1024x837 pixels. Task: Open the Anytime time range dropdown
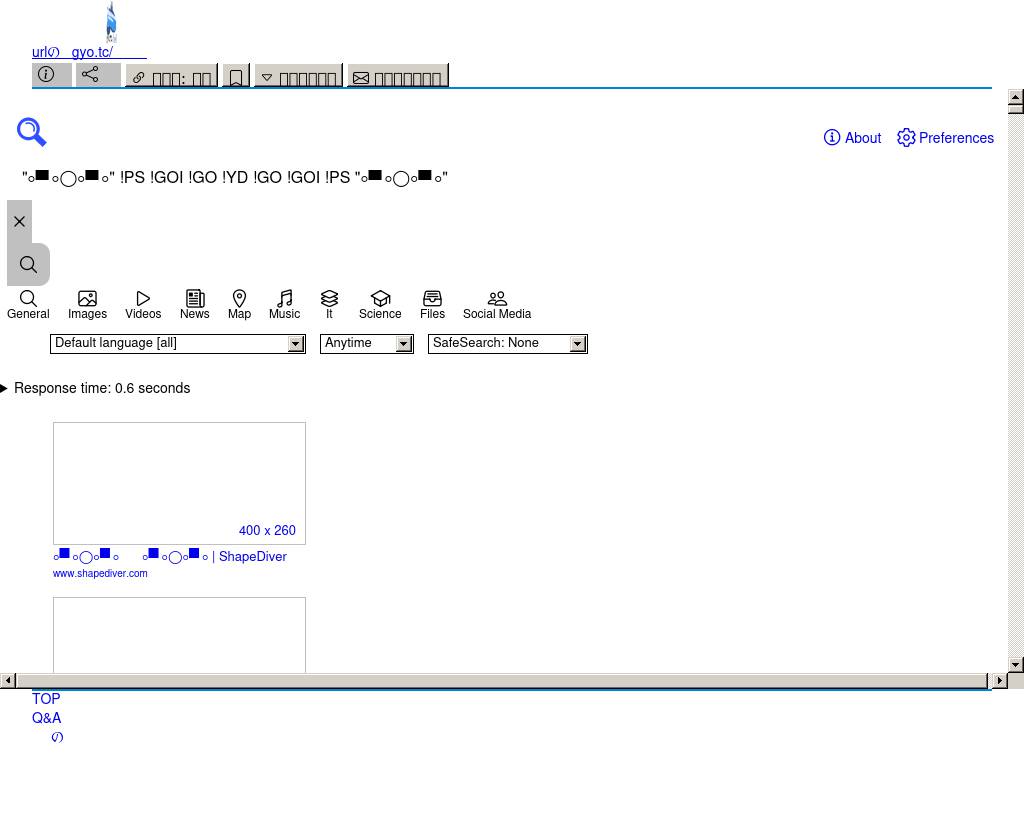(x=366, y=343)
